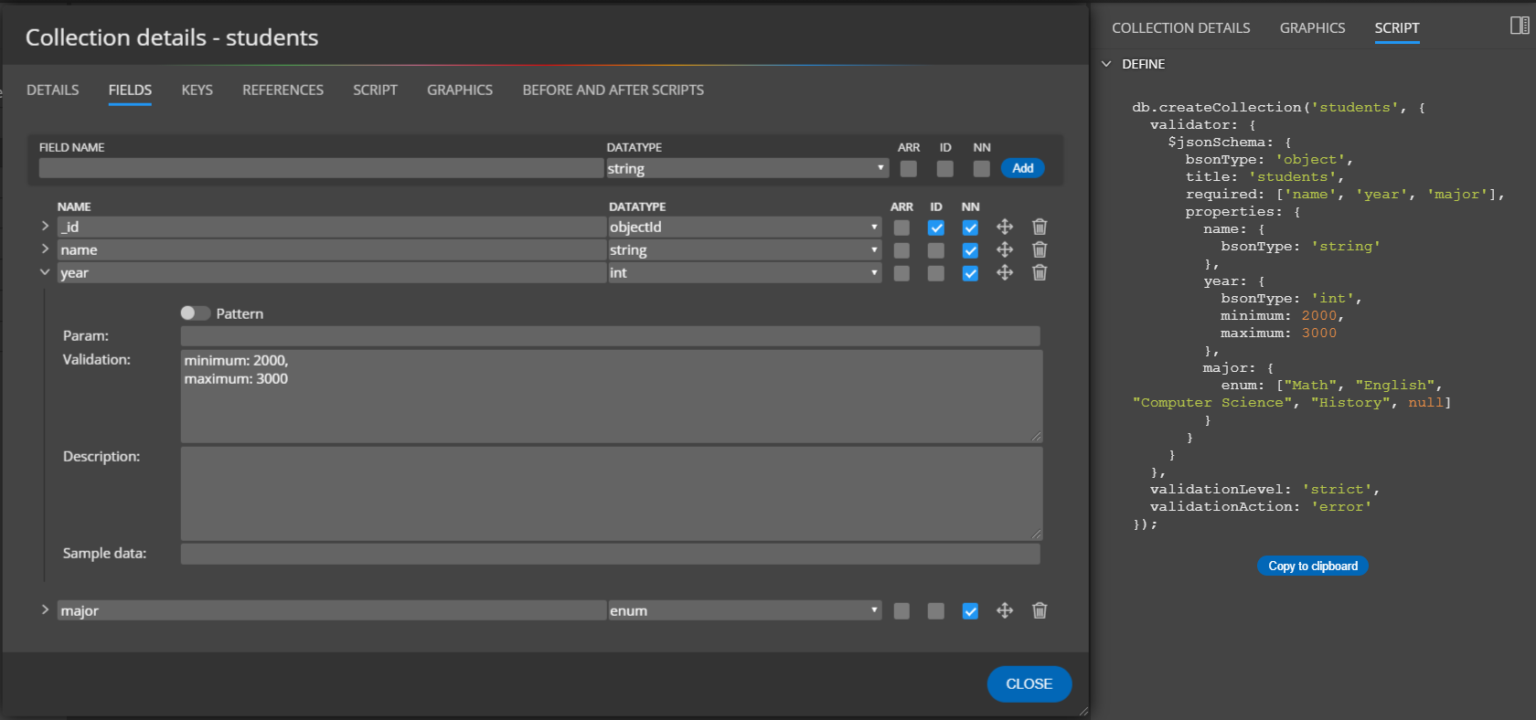Expand the major field row

pyautogui.click(x=45, y=609)
